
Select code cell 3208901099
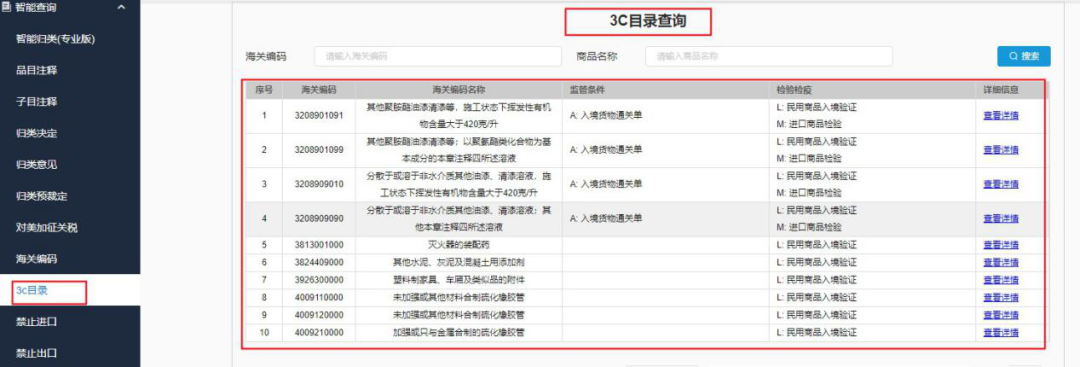(319, 150)
